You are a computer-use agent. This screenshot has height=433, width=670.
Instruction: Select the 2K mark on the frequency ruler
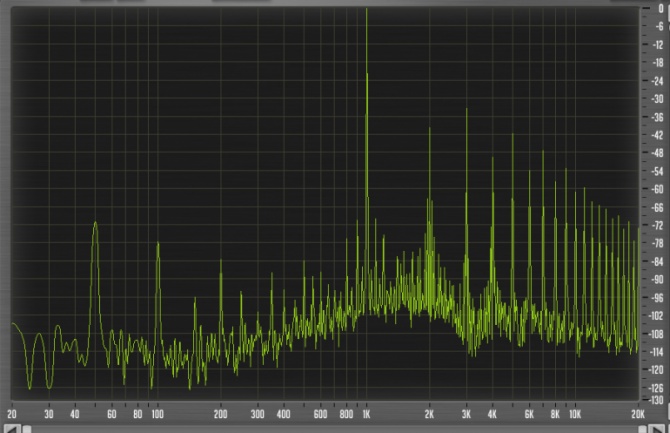pos(429,412)
